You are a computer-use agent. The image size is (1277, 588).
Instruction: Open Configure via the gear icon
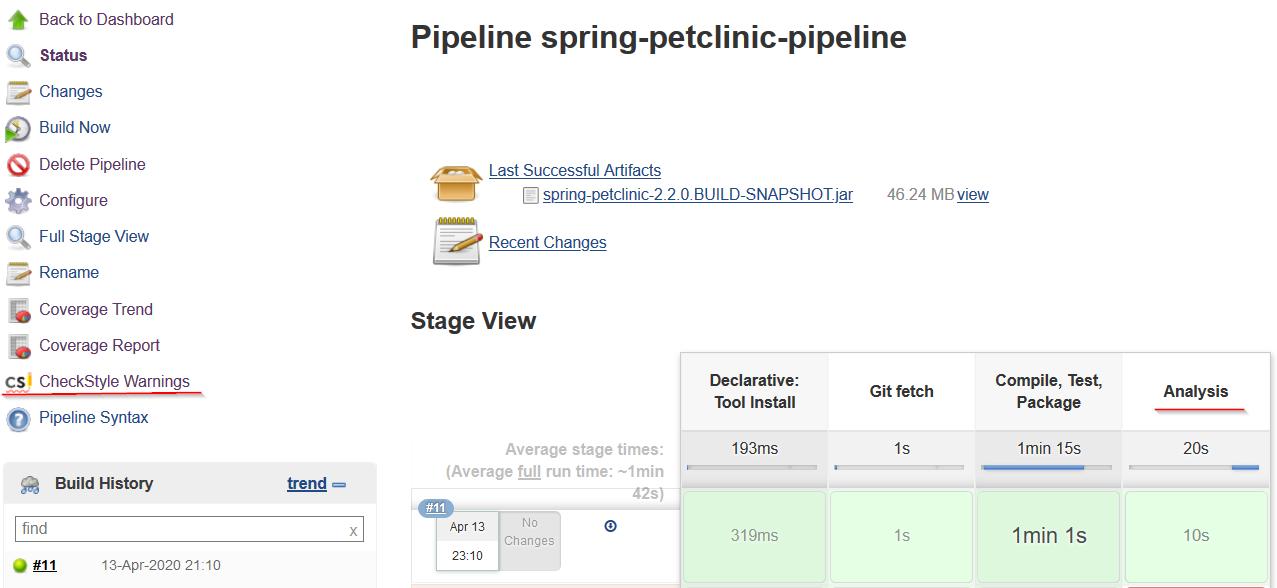pyautogui.click(x=20, y=200)
